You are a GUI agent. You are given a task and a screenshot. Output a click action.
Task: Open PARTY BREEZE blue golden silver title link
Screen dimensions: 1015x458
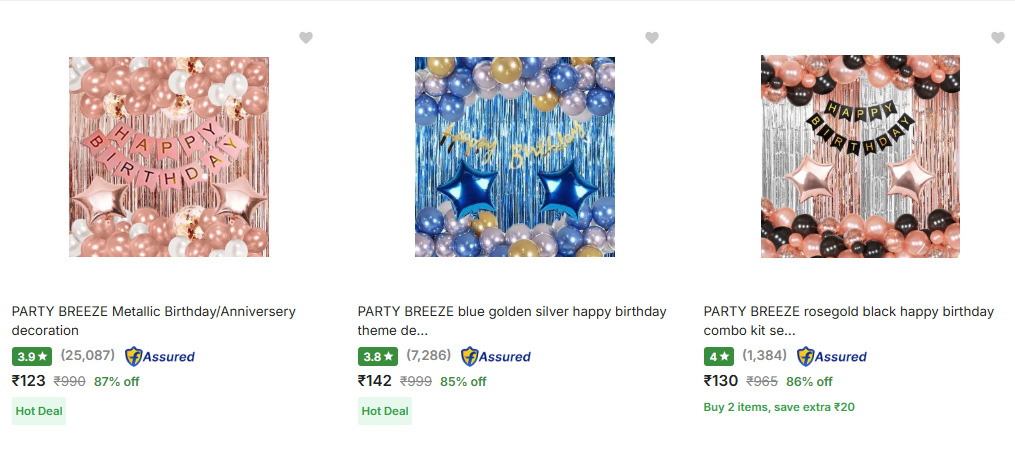click(x=512, y=320)
